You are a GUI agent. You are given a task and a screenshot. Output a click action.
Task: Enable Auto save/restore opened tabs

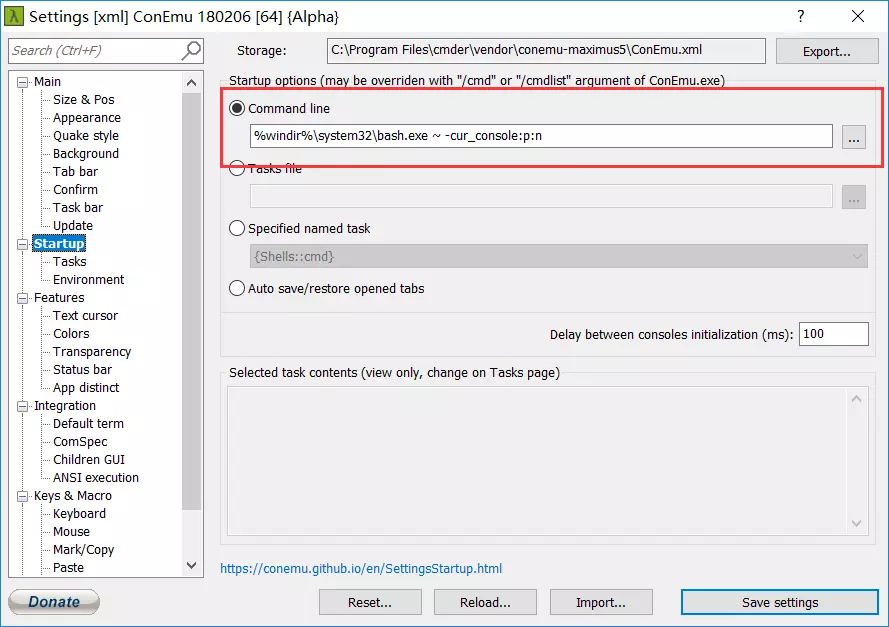pos(237,289)
